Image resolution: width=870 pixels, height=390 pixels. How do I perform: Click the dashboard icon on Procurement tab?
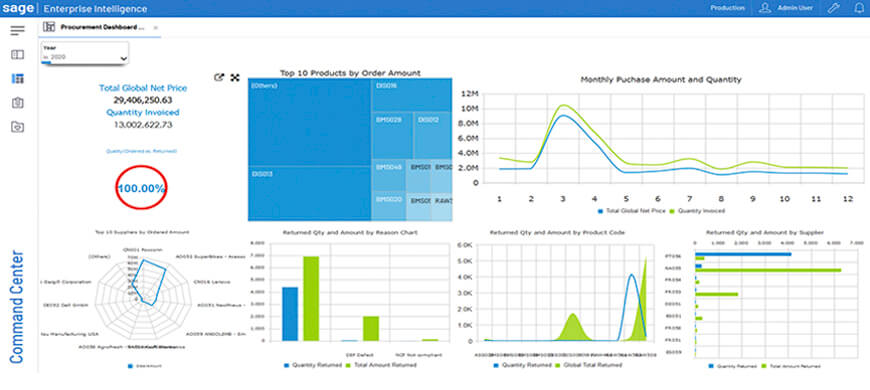click(x=49, y=27)
